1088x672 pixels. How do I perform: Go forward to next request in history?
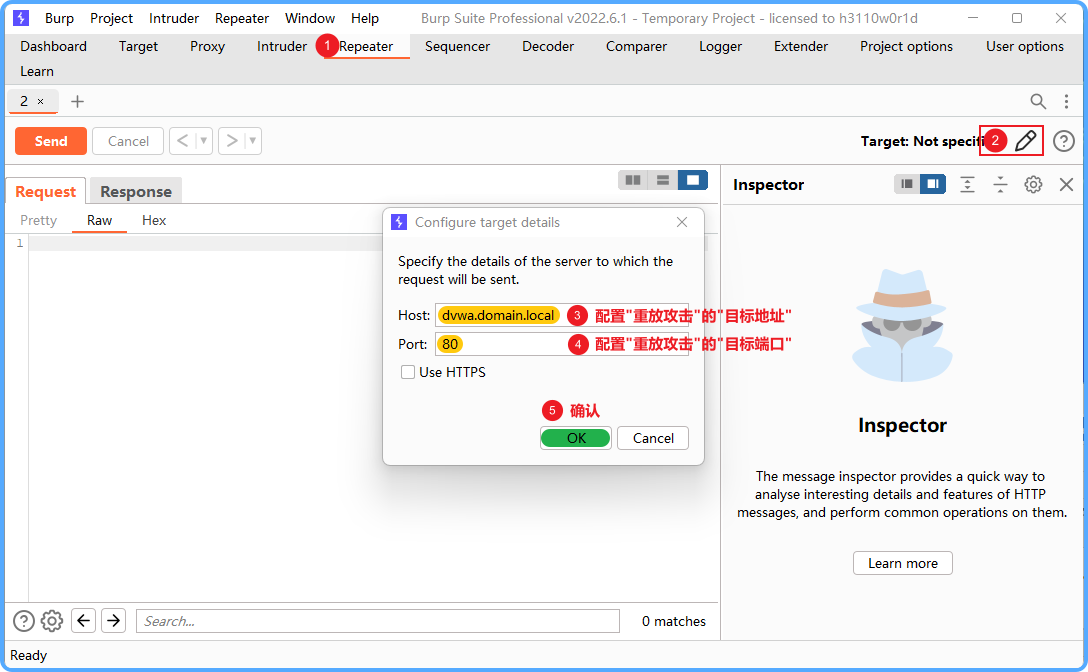[232, 141]
